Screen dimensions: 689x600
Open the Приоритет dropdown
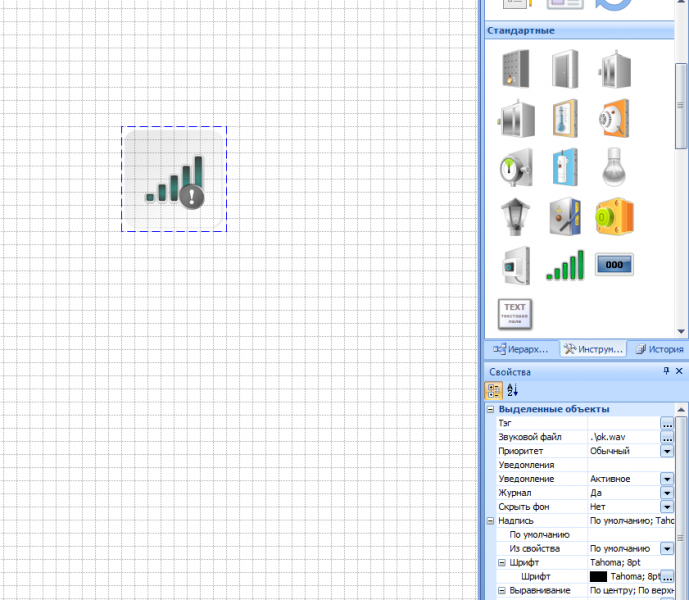pyautogui.click(x=667, y=451)
